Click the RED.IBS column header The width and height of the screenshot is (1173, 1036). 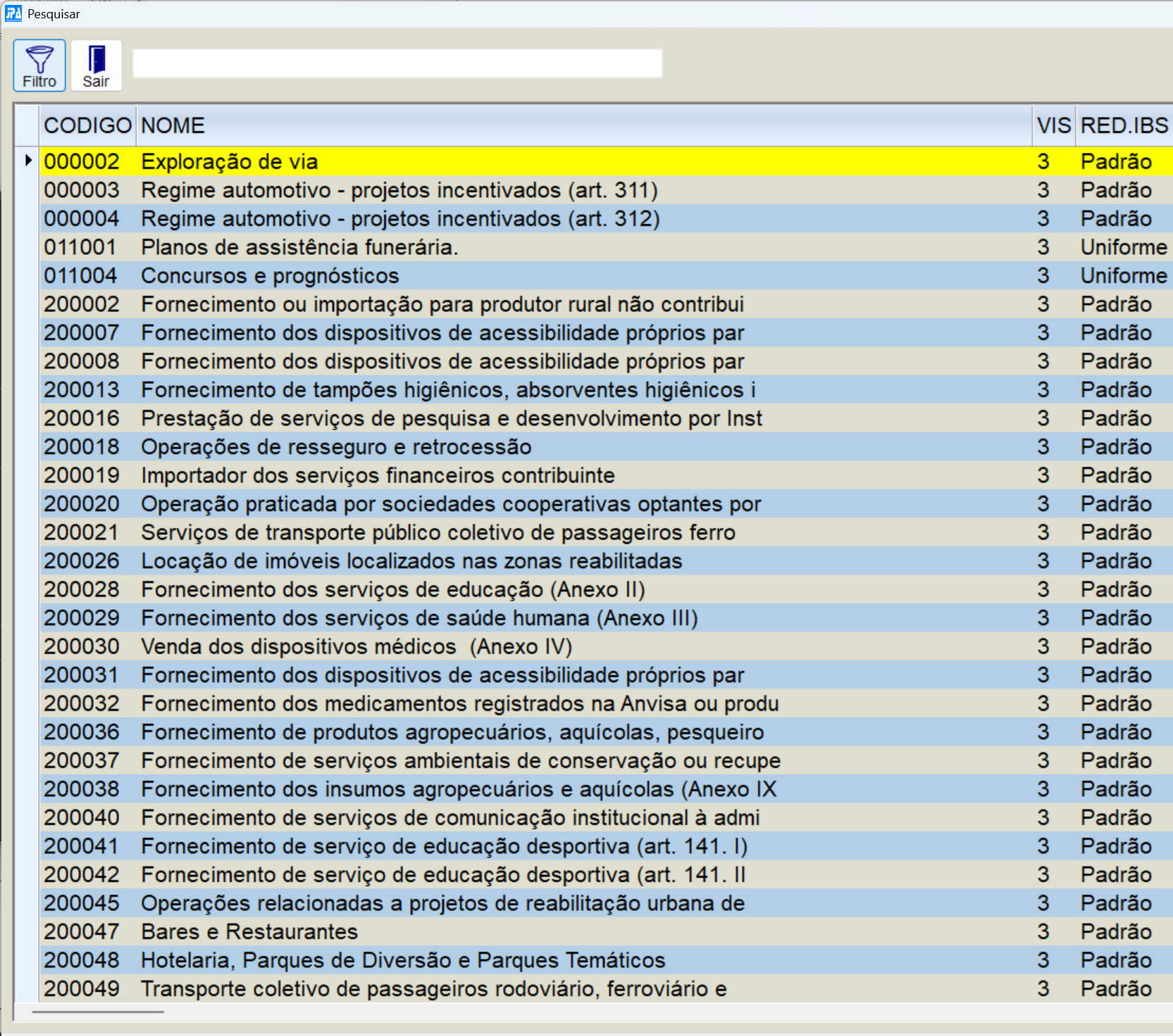pyautogui.click(x=1124, y=125)
